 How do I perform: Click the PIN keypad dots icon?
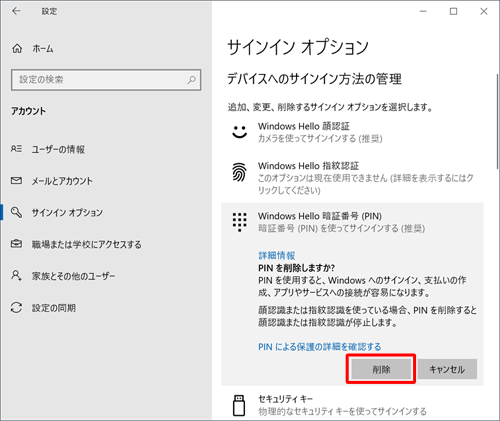click(240, 222)
